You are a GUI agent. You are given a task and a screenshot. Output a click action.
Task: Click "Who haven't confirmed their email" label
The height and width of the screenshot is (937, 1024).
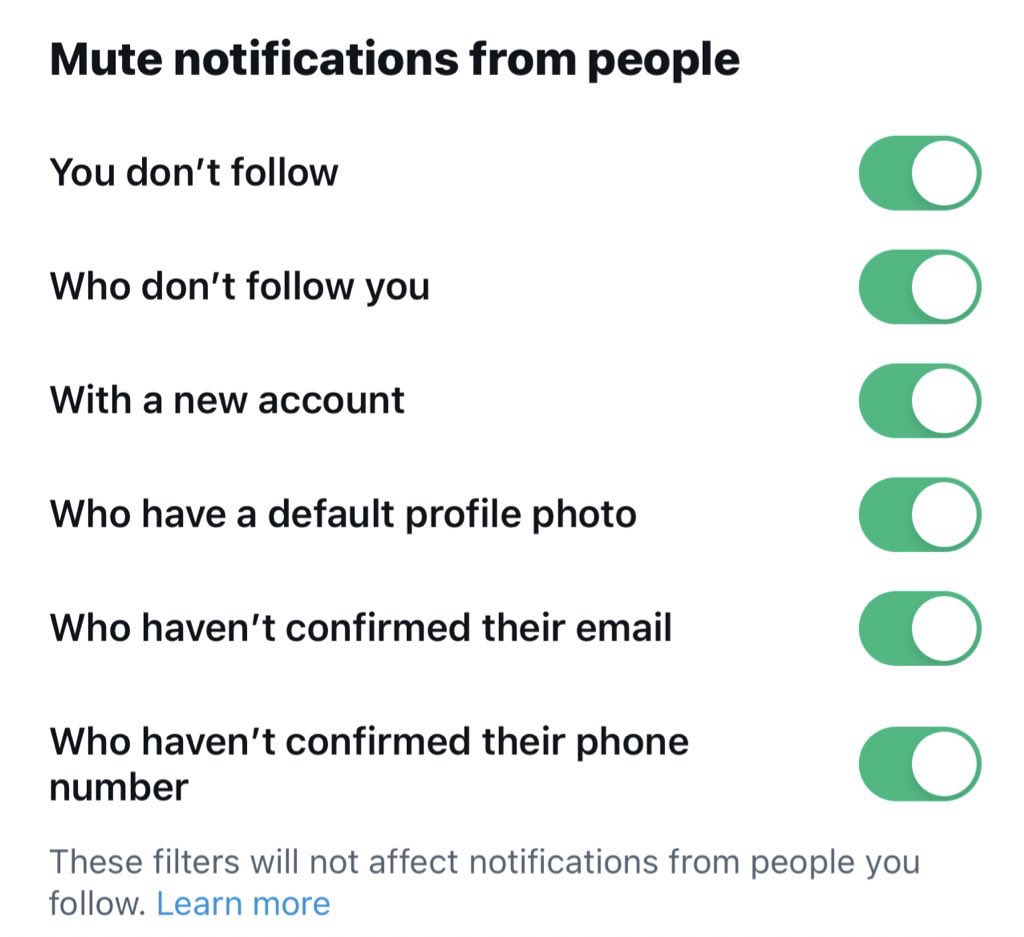tap(360, 628)
